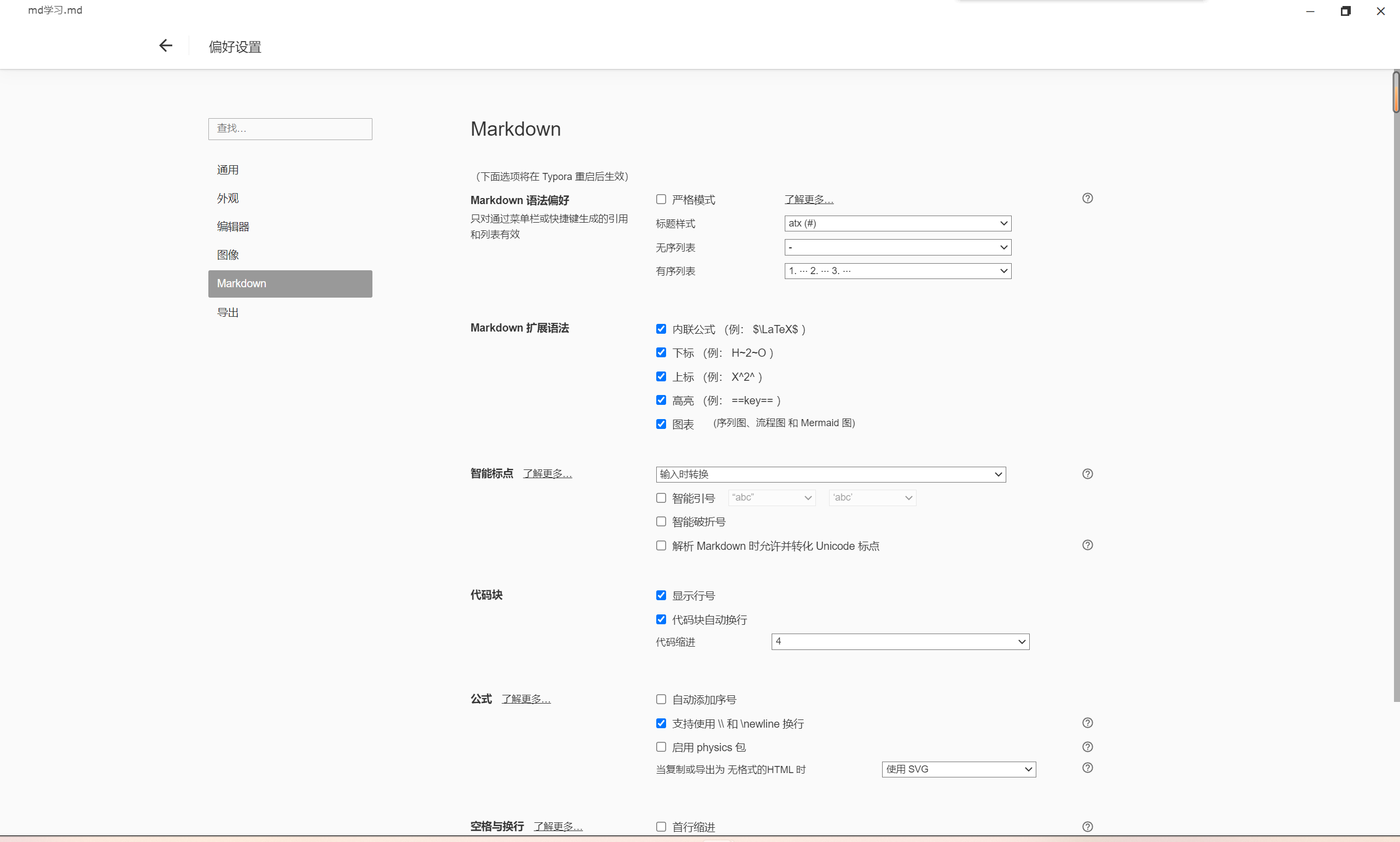Disable the 显示行号 line numbers checkbox
The width and height of the screenshot is (1400, 842).
661,595
